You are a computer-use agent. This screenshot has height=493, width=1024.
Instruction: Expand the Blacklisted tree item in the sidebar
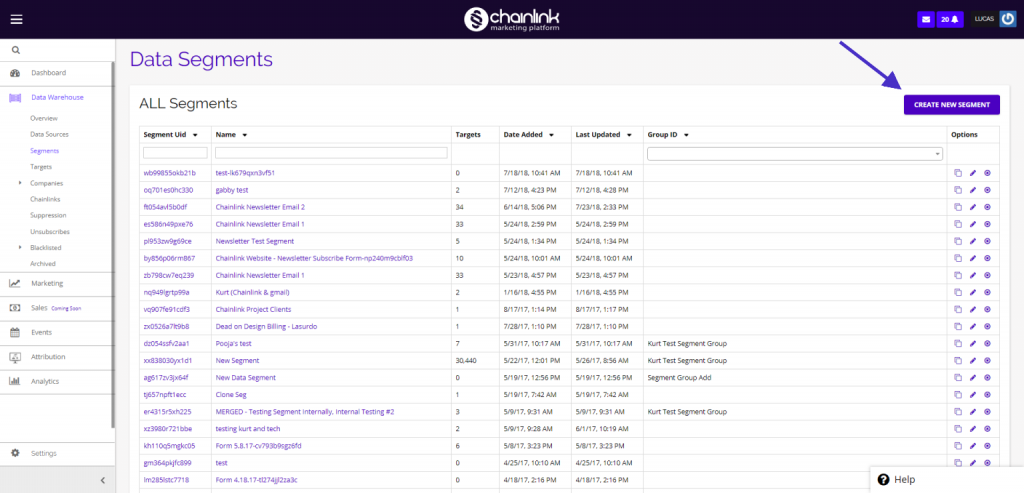point(20,247)
